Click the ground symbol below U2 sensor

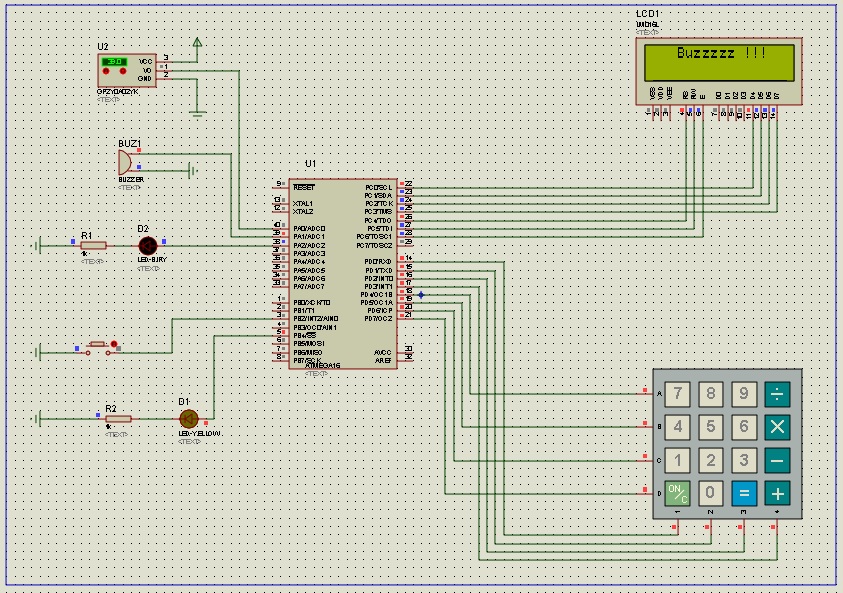[197, 114]
